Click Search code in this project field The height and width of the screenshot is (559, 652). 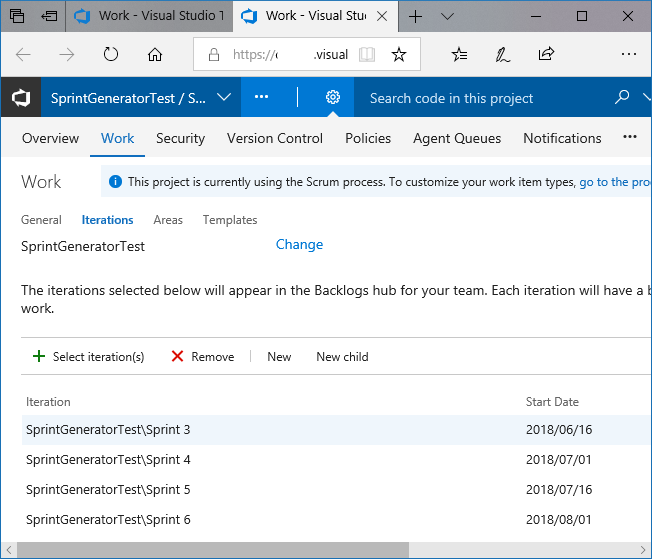(451, 98)
